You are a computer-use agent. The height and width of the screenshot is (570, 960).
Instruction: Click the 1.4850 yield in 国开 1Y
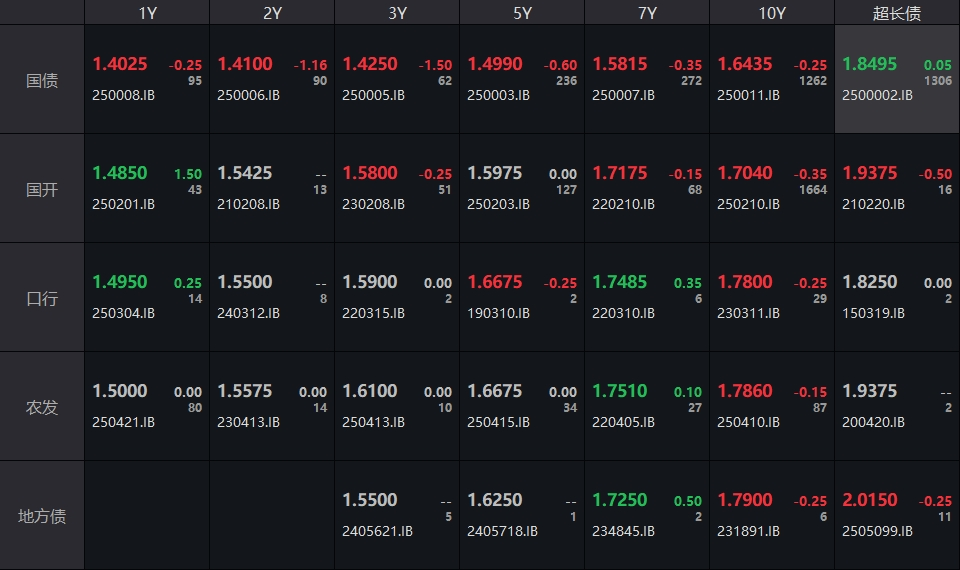click(x=120, y=173)
